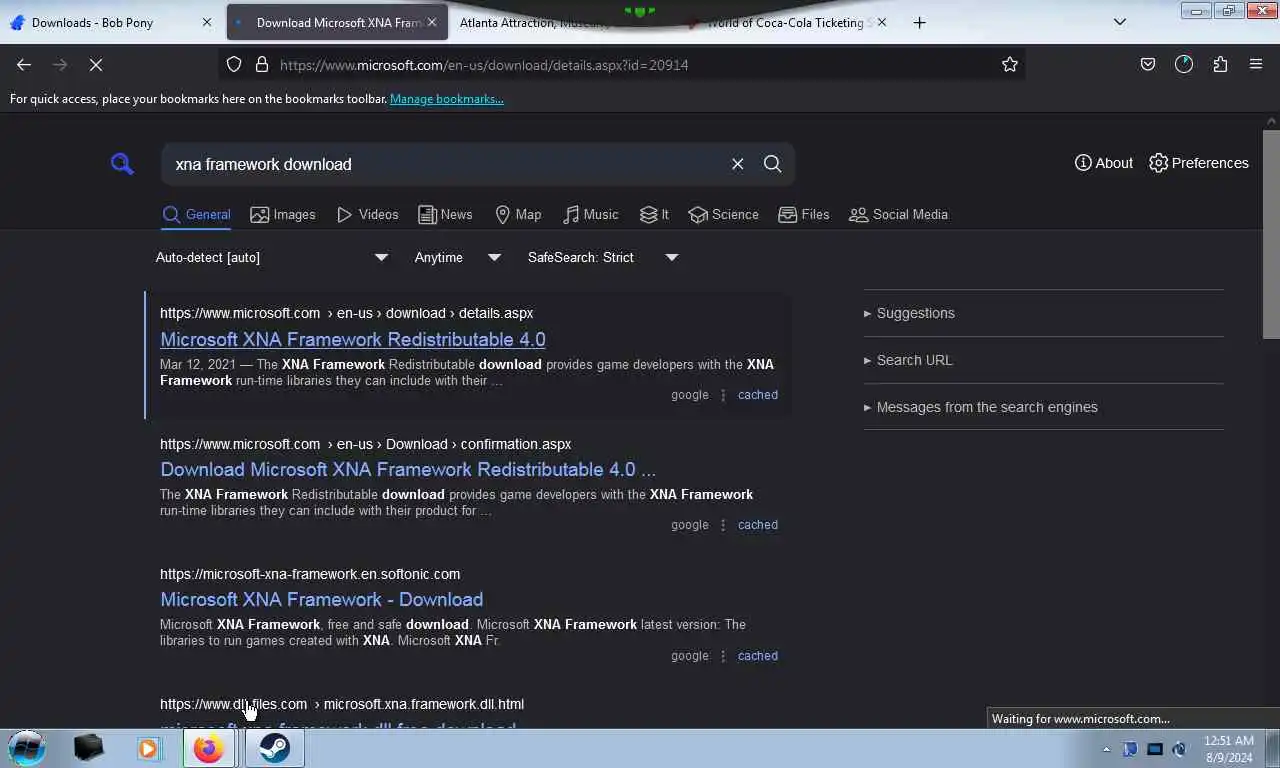
Task: Select the News search category
Action: click(445, 214)
